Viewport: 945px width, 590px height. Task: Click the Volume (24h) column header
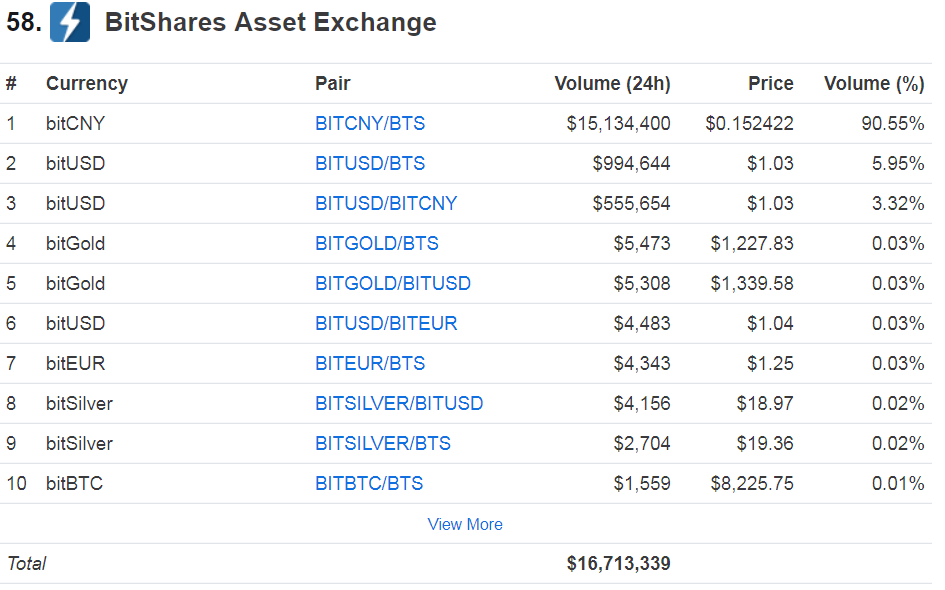coord(612,84)
